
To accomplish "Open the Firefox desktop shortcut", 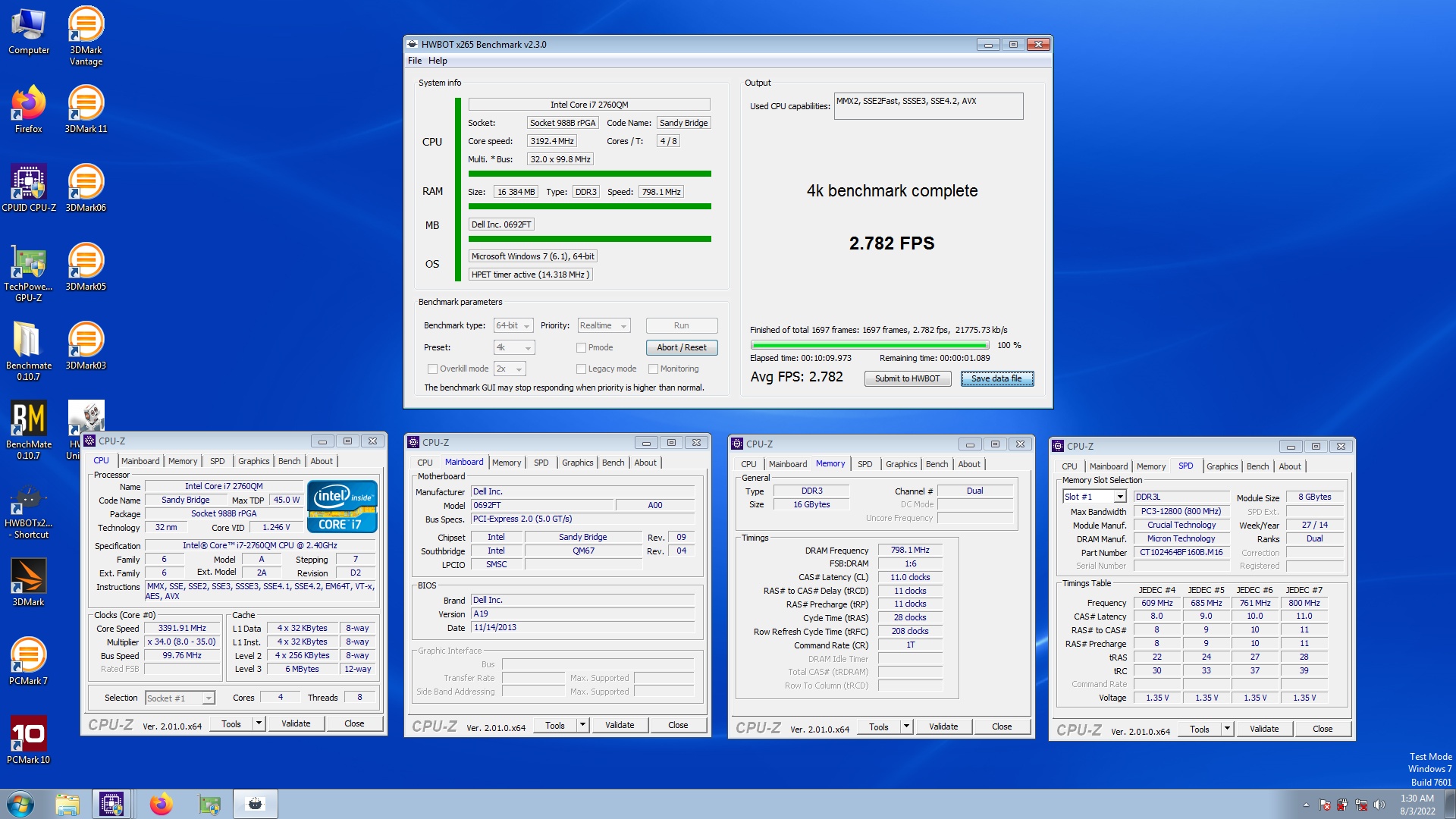I will coord(29,109).
